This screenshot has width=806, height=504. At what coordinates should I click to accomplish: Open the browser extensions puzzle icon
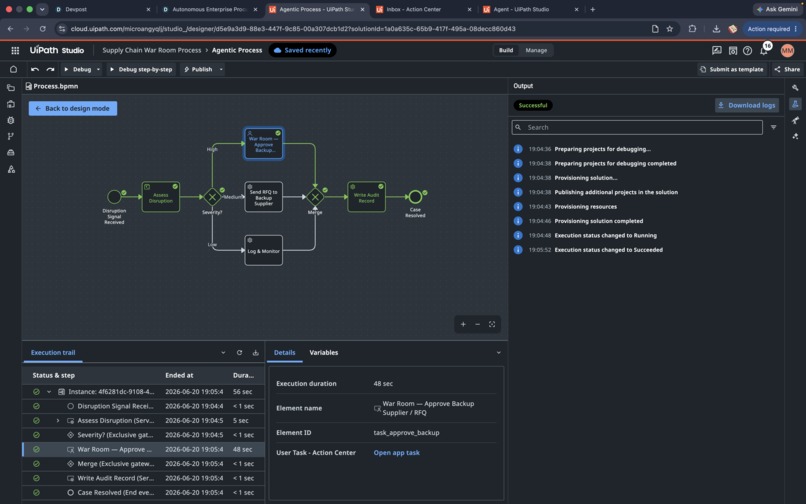click(692, 29)
